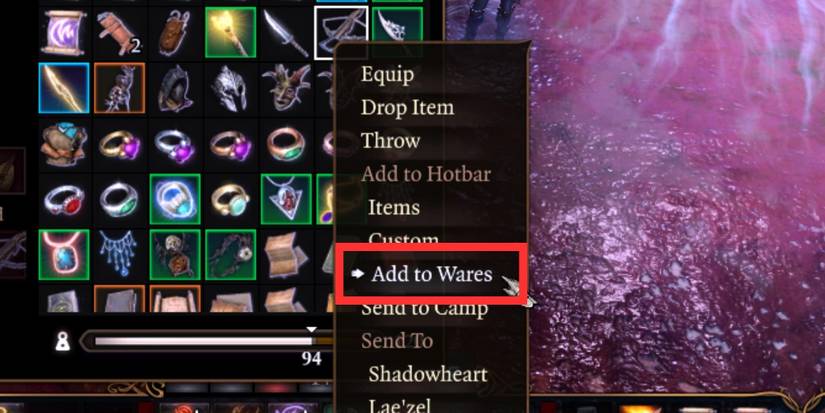Select the silver winged helmet item

click(230, 88)
